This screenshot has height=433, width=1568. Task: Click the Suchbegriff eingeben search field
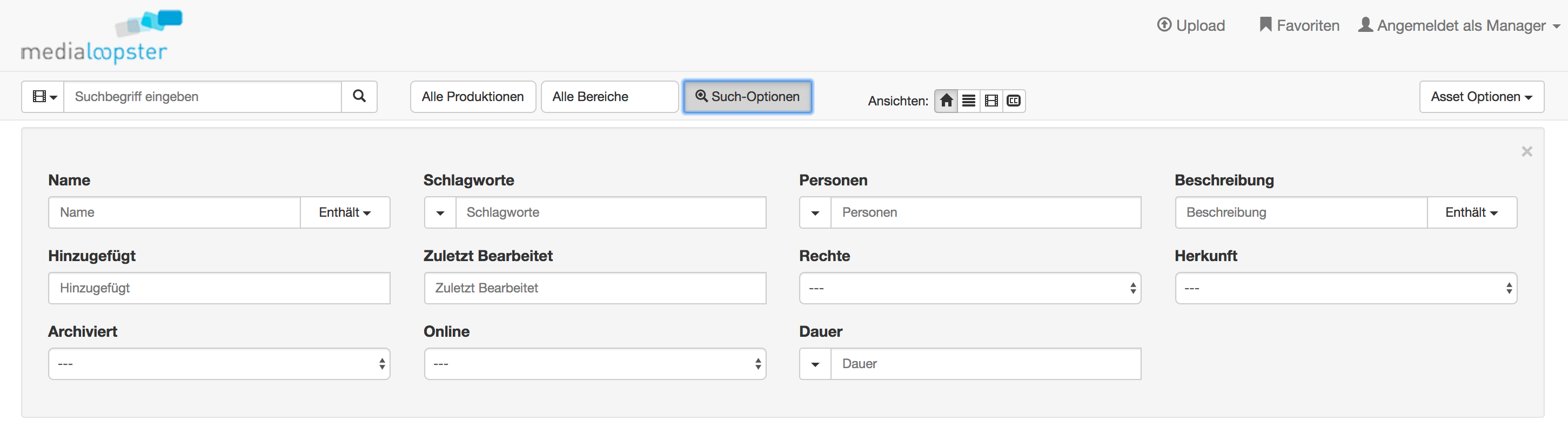point(202,96)
